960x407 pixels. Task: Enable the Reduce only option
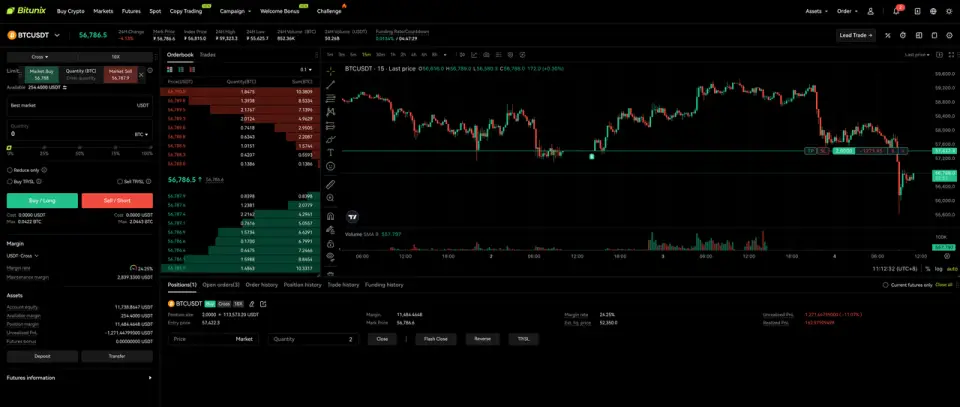(10, 170)
